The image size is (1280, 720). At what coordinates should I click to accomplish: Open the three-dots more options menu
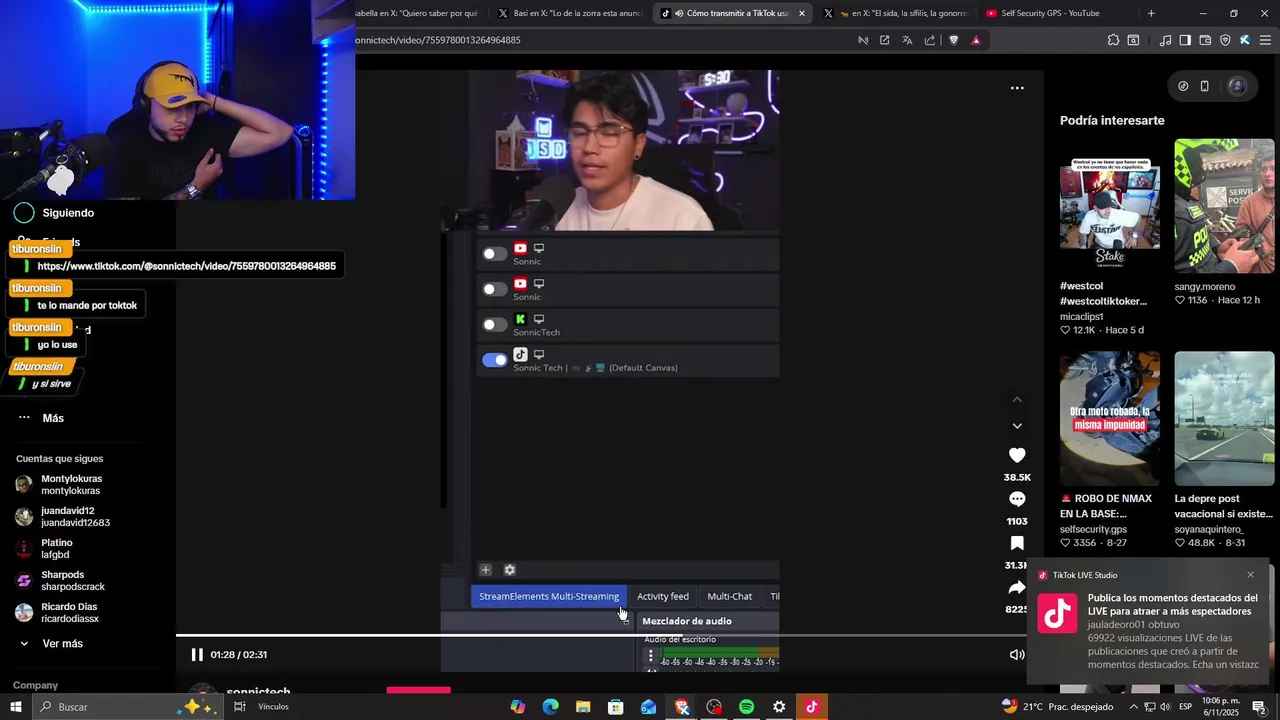pos(1017,88)
